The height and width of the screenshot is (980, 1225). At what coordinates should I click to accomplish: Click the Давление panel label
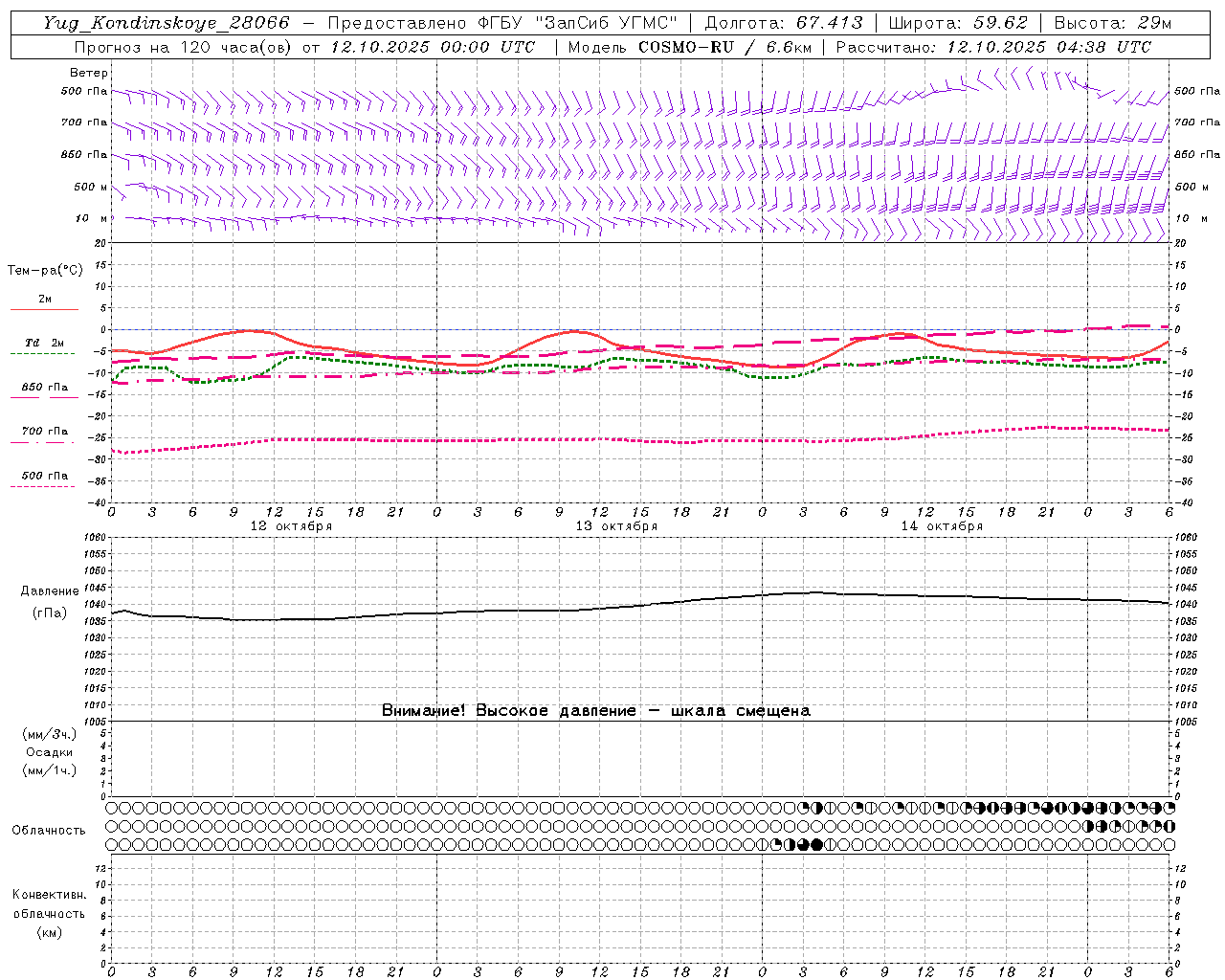pos(50,591)
